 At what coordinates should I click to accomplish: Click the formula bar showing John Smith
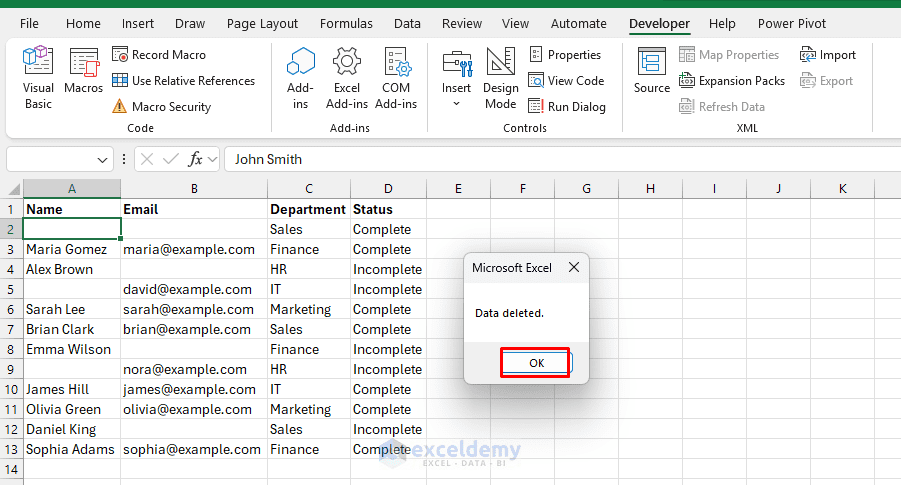click(563, 159)
